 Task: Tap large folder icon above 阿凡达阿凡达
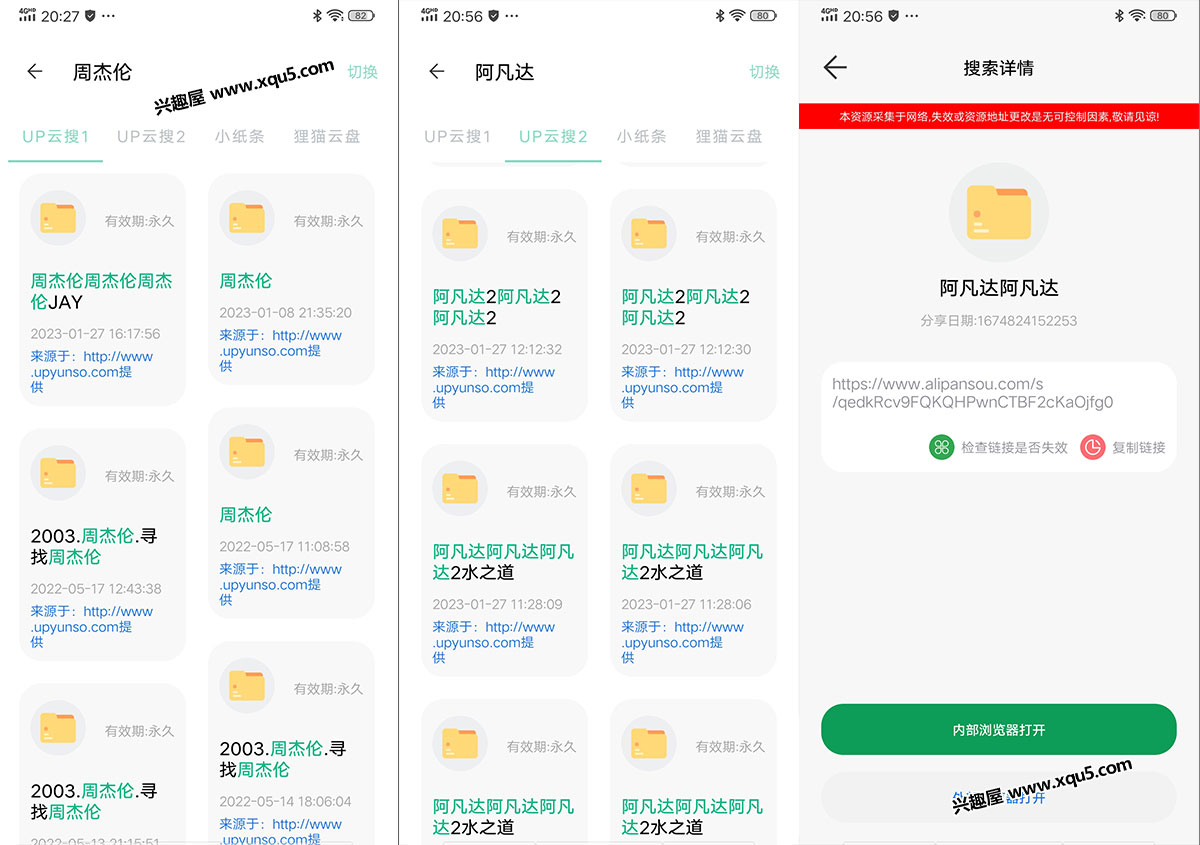pyautogui.click(x=998, y=212)
